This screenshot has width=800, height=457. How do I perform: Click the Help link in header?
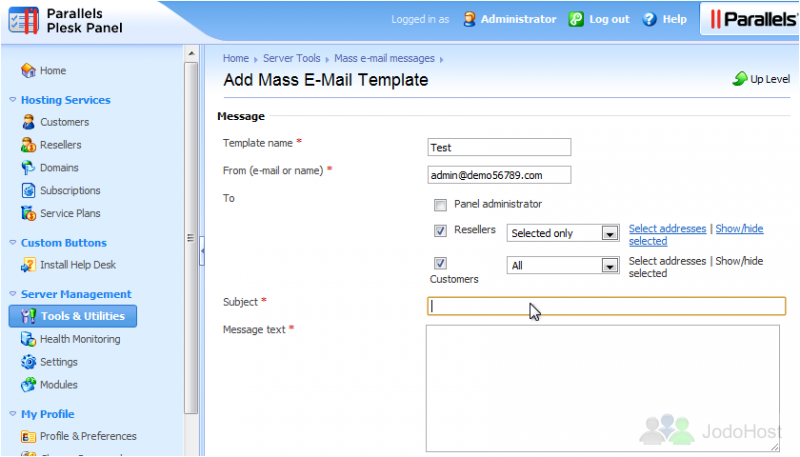(x=674, y=19)
